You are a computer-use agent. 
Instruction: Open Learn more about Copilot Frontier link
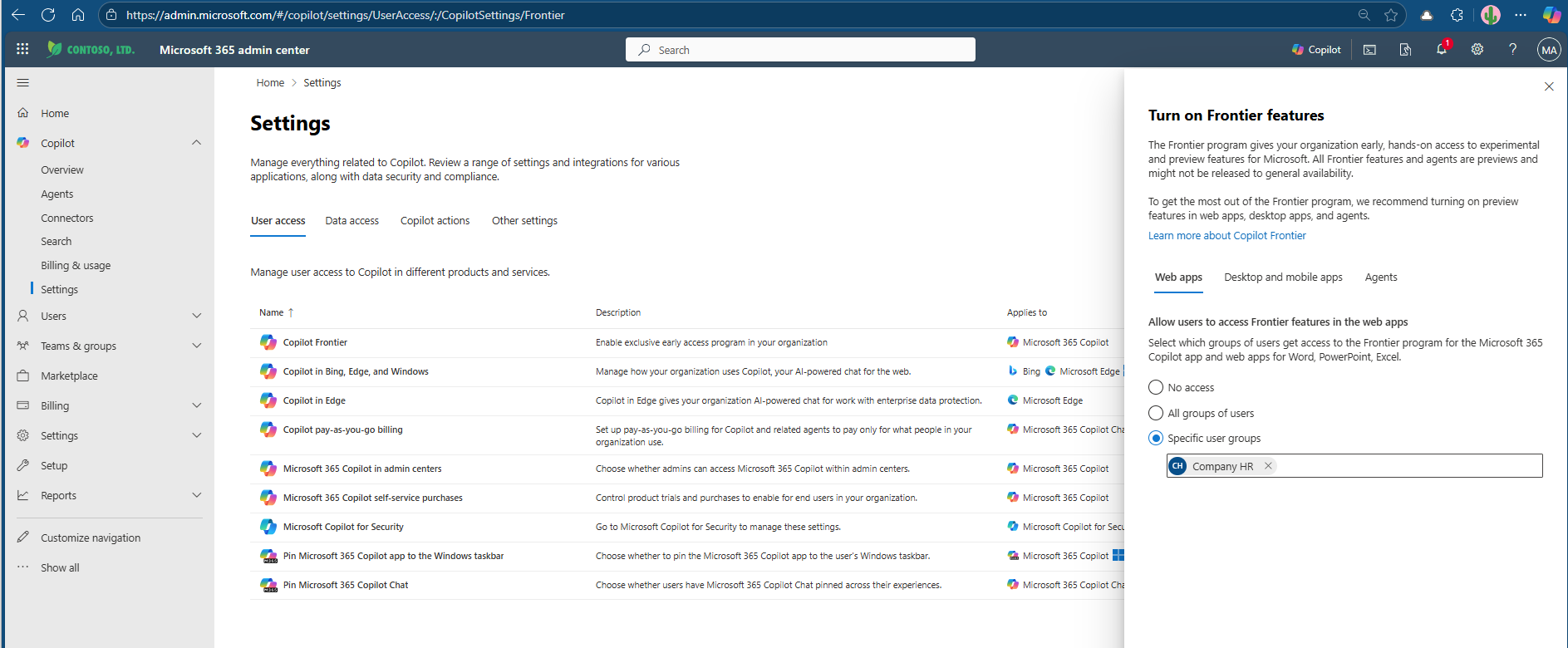[x=1226, y=236]
